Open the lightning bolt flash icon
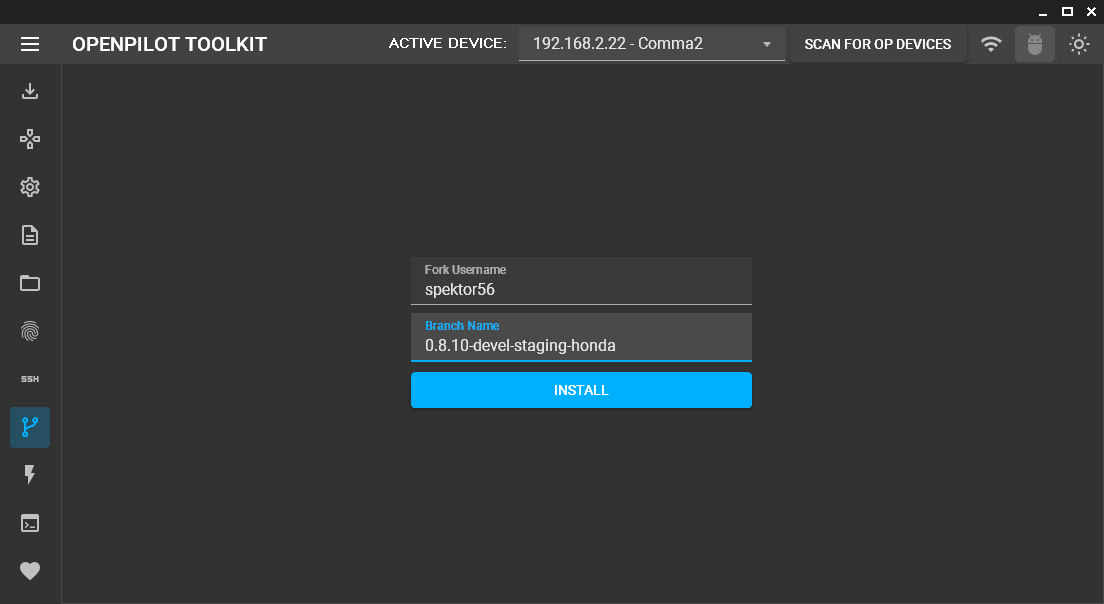Image resolution: width=1104 pixels, height=604 pixels. click(30, 475)
